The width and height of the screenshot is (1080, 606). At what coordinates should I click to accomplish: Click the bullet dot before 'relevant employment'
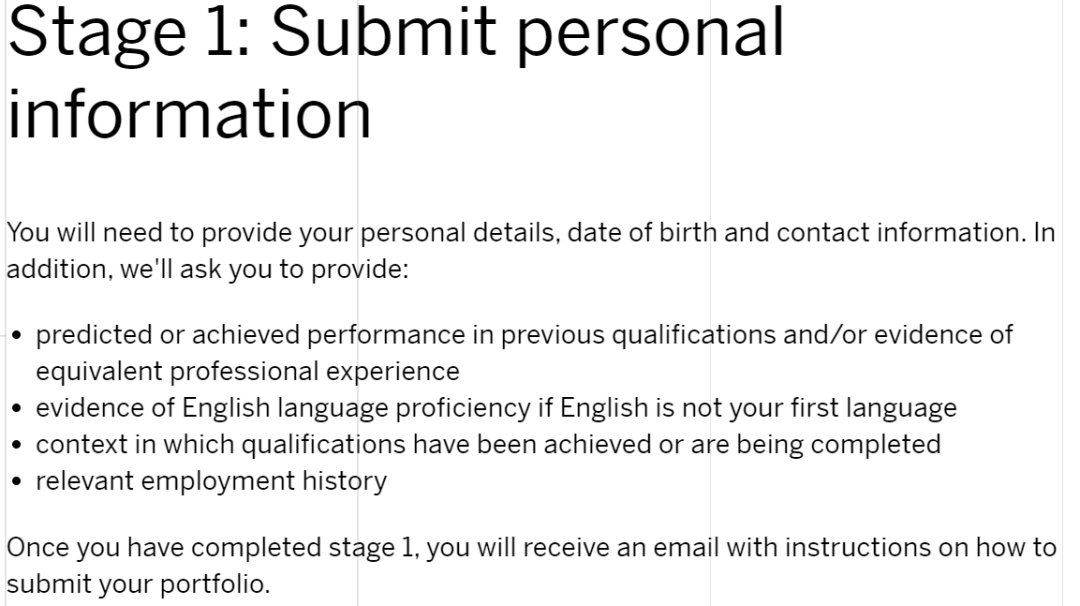pos(17,482)
